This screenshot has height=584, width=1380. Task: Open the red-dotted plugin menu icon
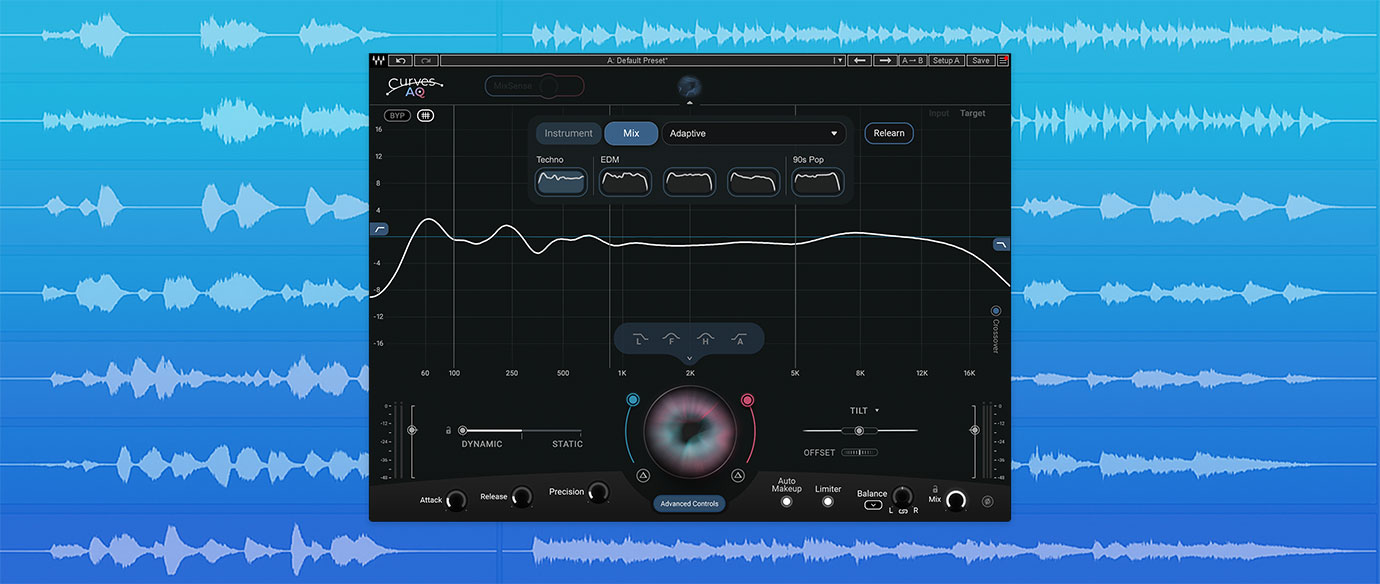click(1003, 61)
